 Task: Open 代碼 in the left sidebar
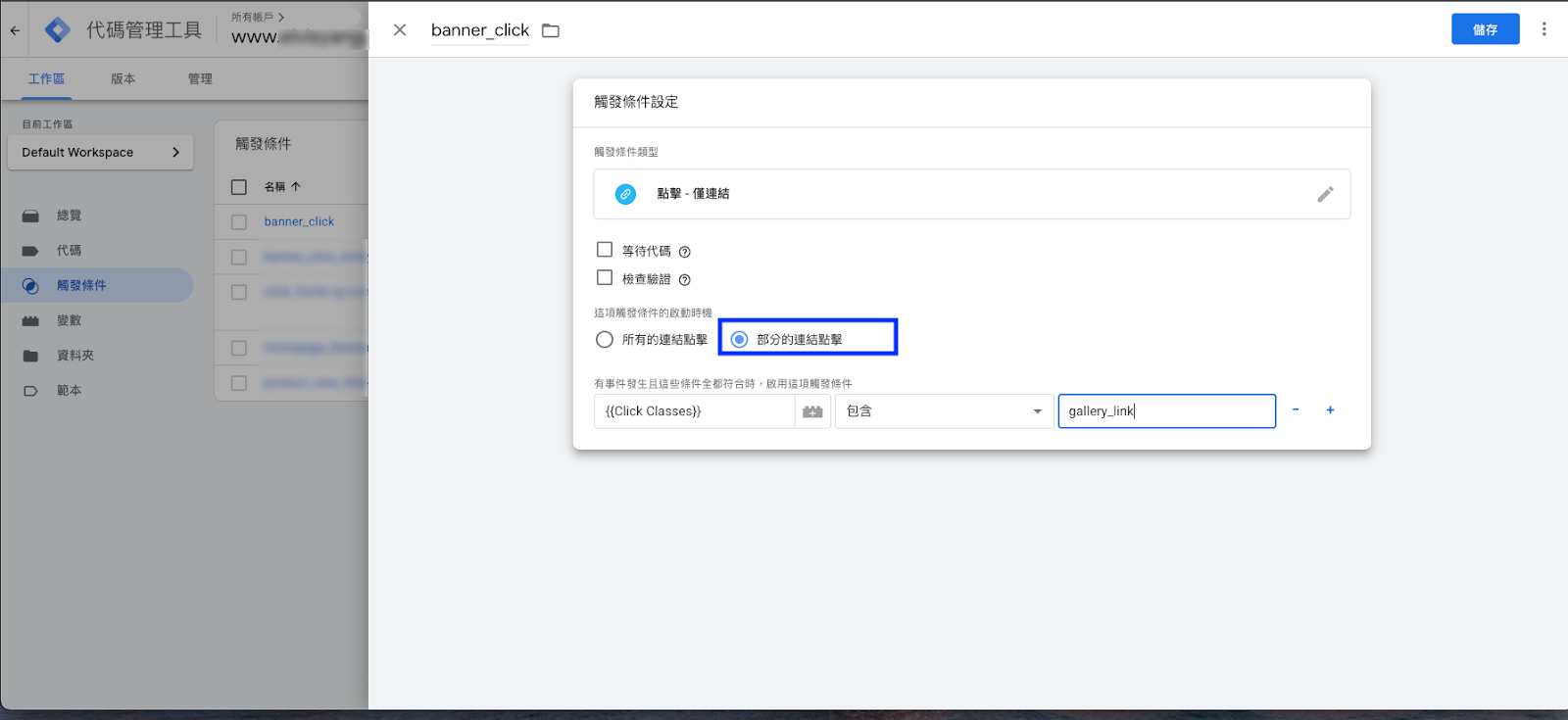[69, 251]
